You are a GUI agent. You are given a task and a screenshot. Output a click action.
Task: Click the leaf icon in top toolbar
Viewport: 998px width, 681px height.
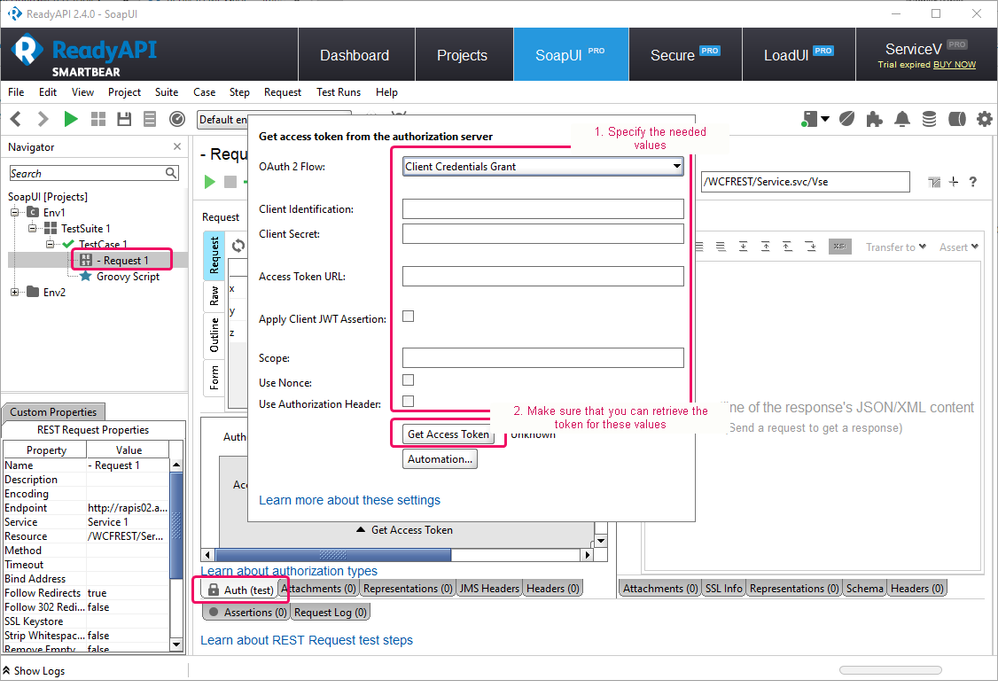(847, 119)
